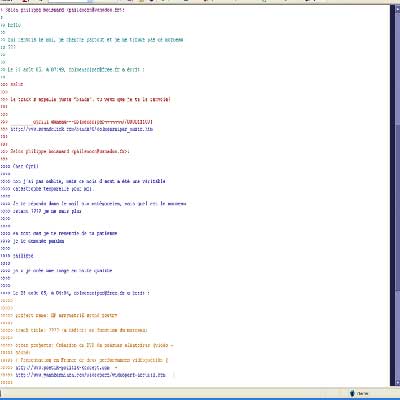Open the last quoted URL ending in .htm
The height and width of the screenshot is (400, 400).
click(90, 375)
